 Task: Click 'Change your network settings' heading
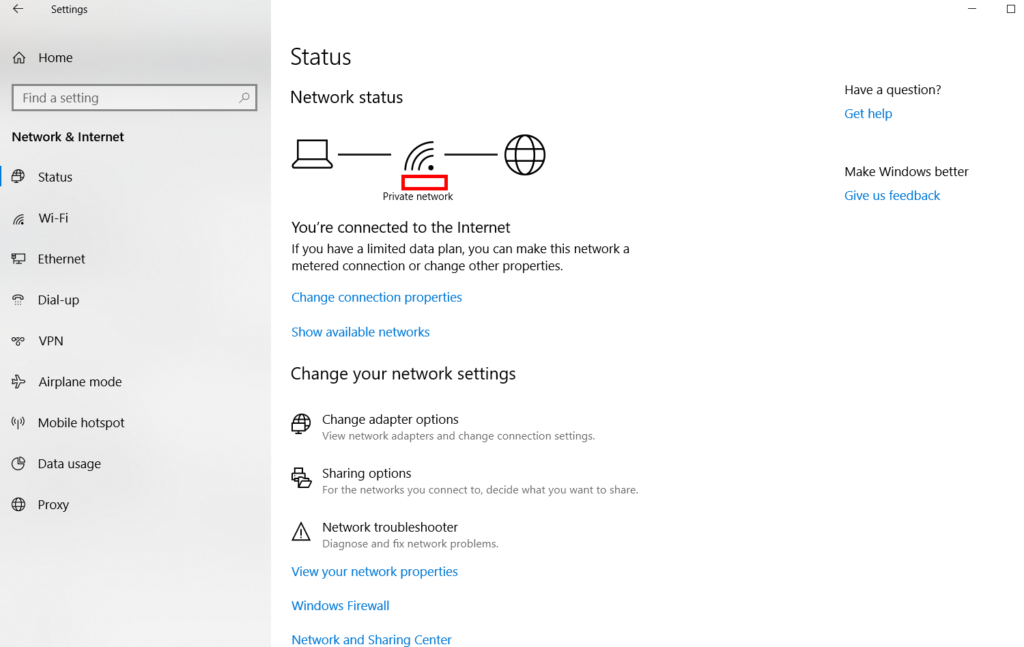(403, 373)
